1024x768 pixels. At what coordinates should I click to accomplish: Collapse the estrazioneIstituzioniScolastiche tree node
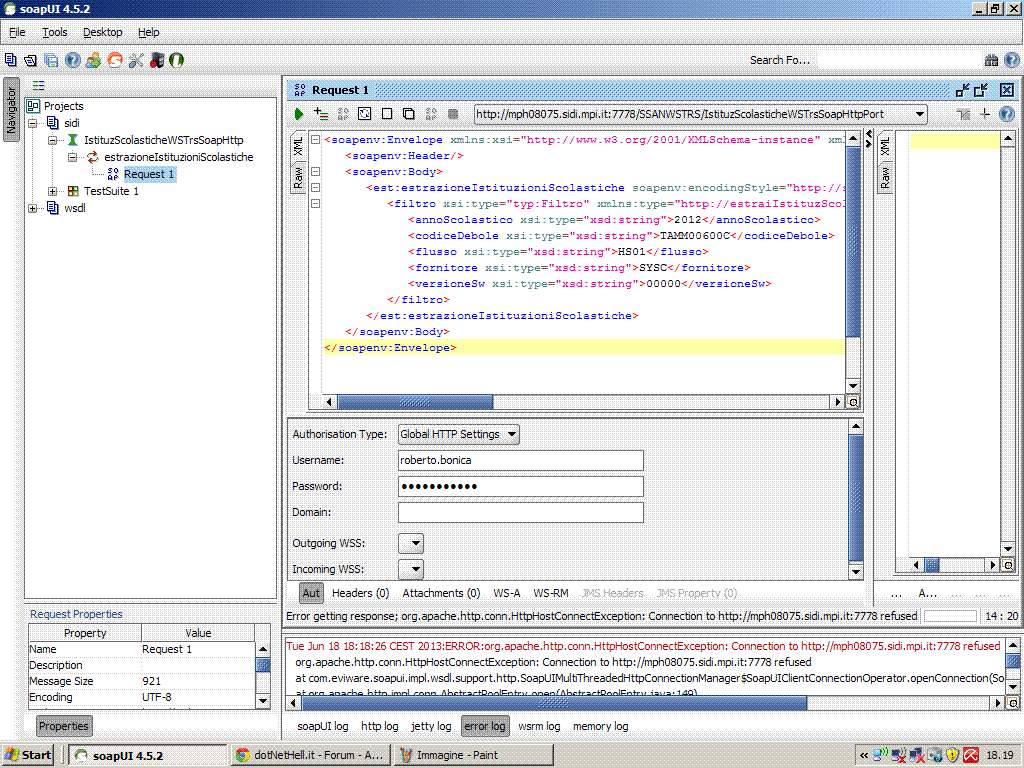72,157
